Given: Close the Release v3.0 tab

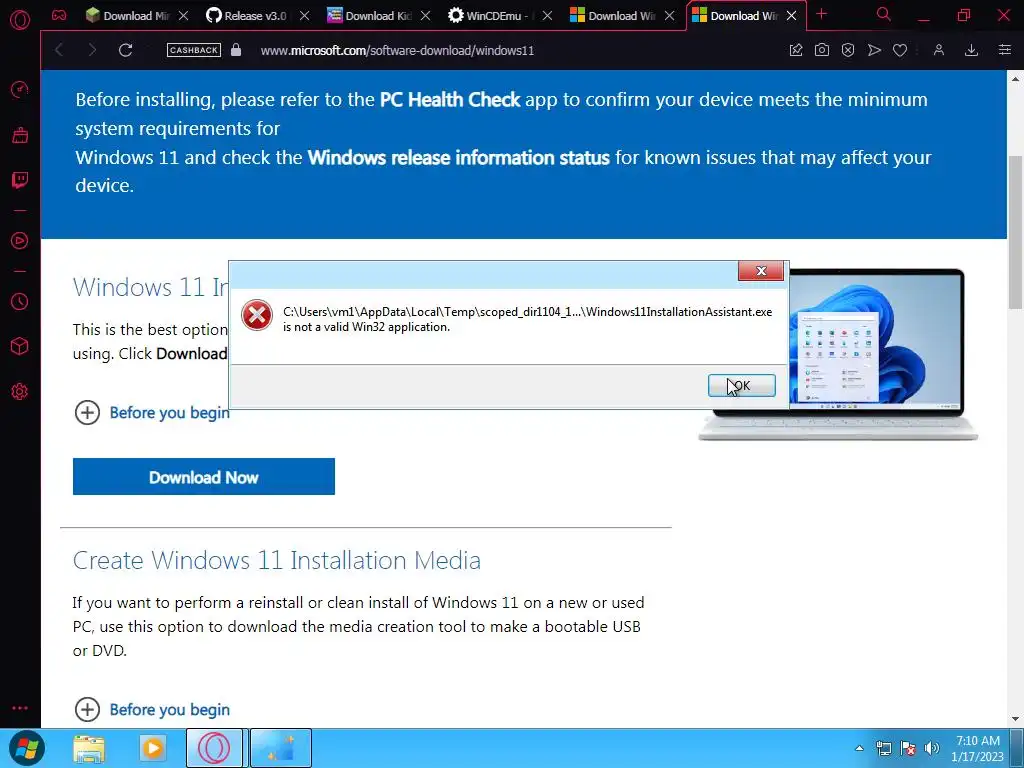Looking at the screenshot, I should (x=304, y=16).
